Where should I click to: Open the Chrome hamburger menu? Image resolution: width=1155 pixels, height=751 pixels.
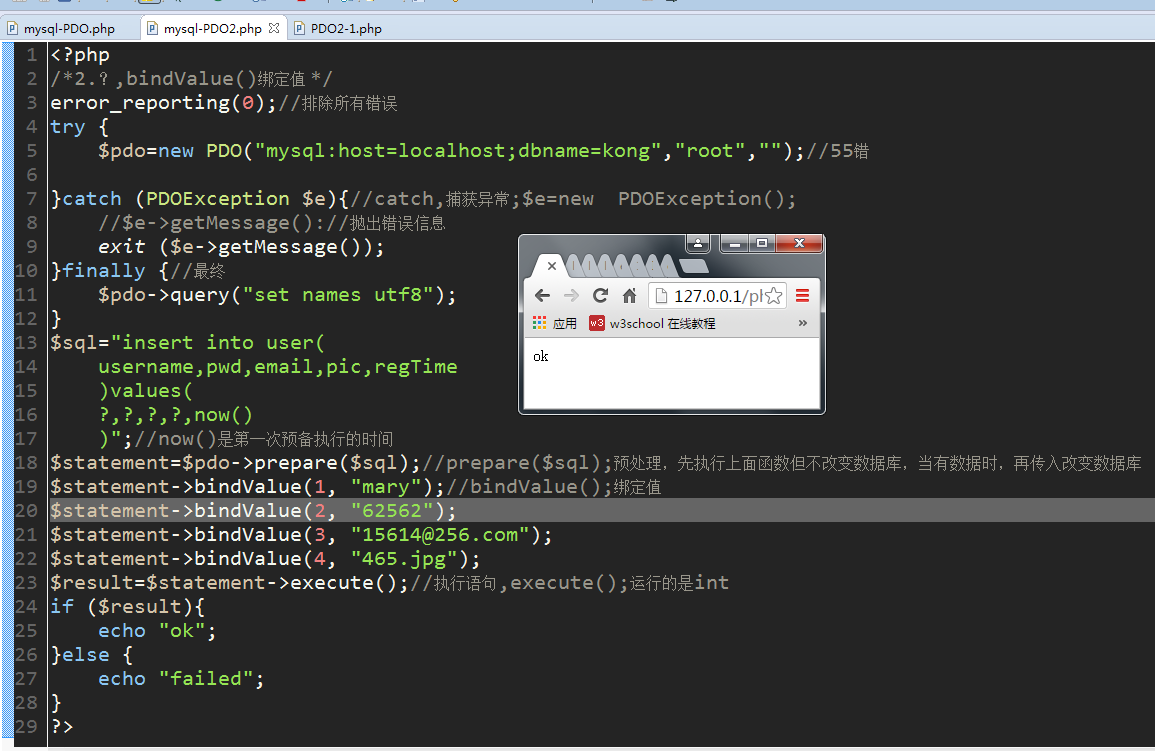pos(802,295)
